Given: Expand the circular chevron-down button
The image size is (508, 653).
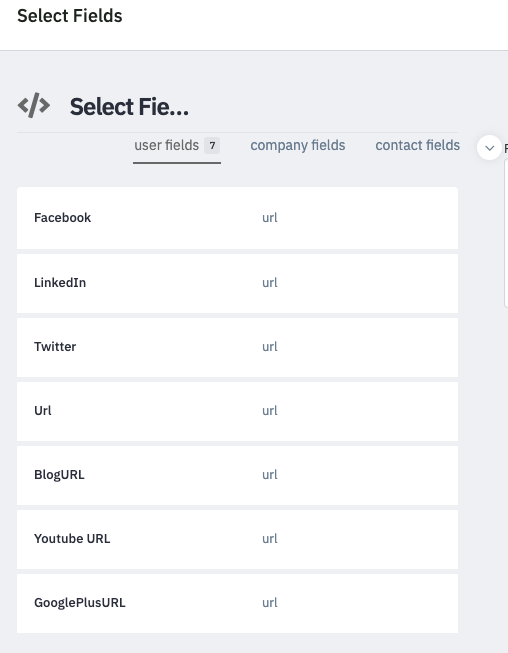Looking at the screenshot, I should click(x=489, y=147).
